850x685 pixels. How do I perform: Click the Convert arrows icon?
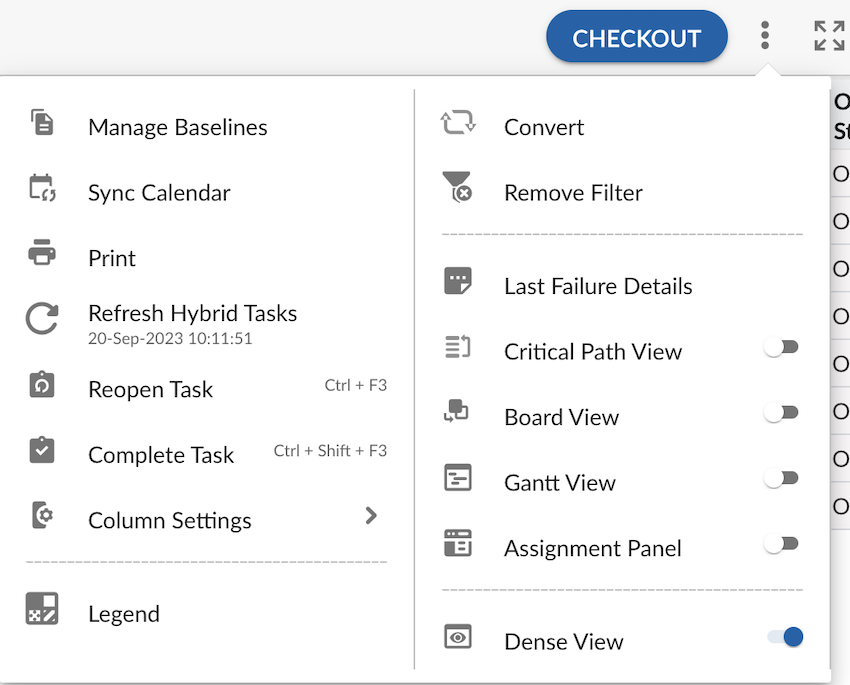(457, 119)
